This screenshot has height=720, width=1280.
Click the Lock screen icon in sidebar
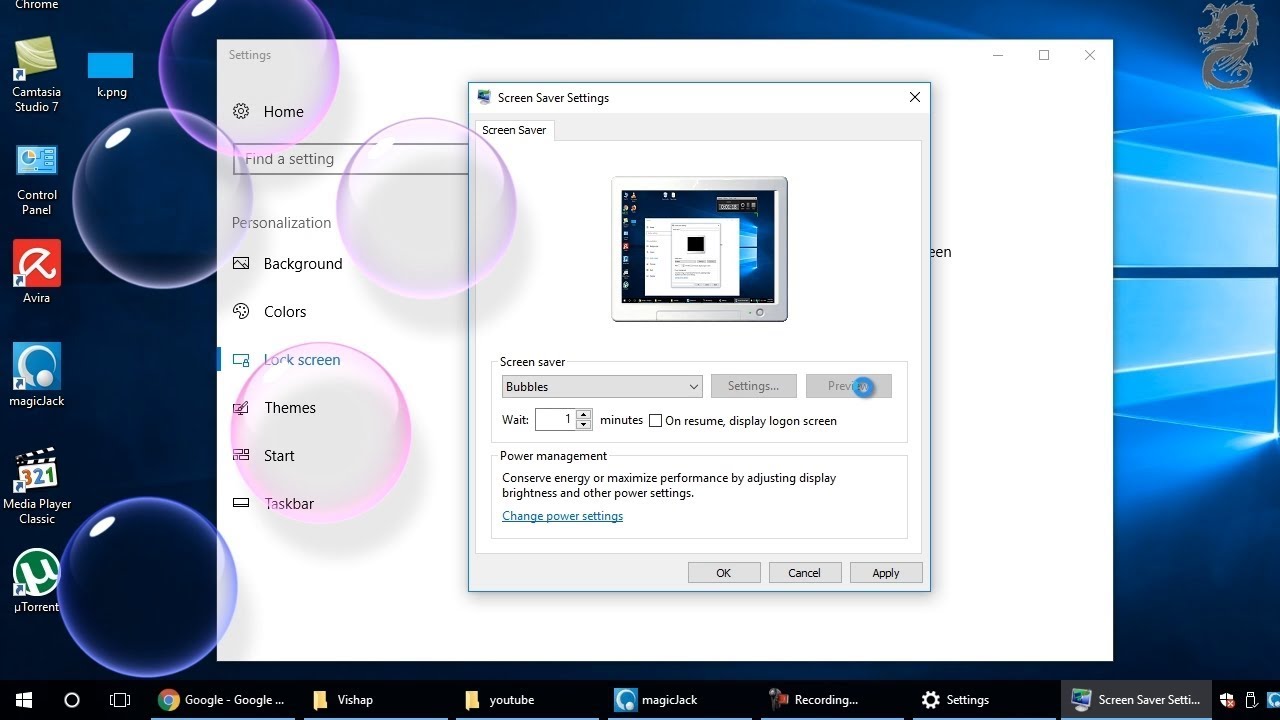tap(241, 360)
